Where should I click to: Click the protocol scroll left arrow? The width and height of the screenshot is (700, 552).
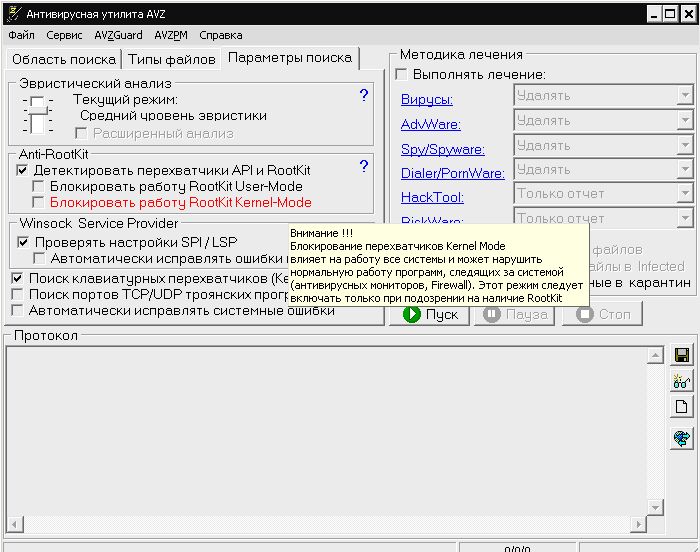point(15,524)
